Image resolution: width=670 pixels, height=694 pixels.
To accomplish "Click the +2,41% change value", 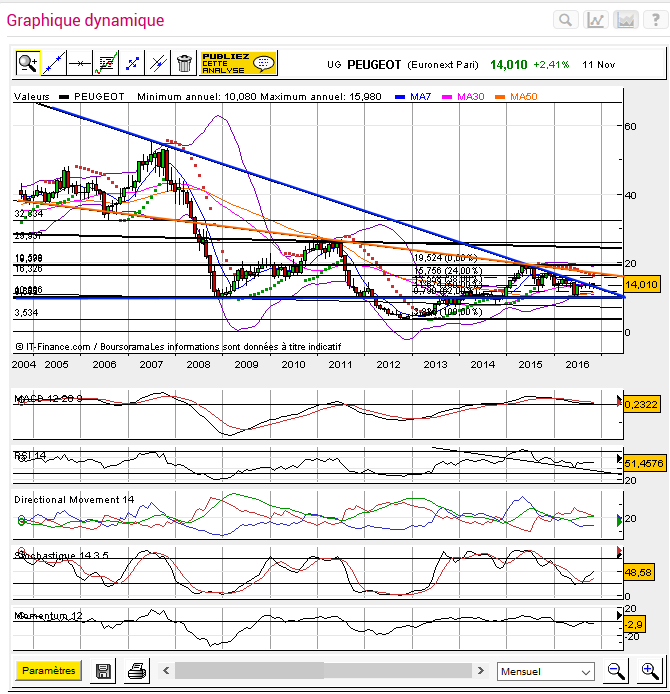I will [551, 65].
